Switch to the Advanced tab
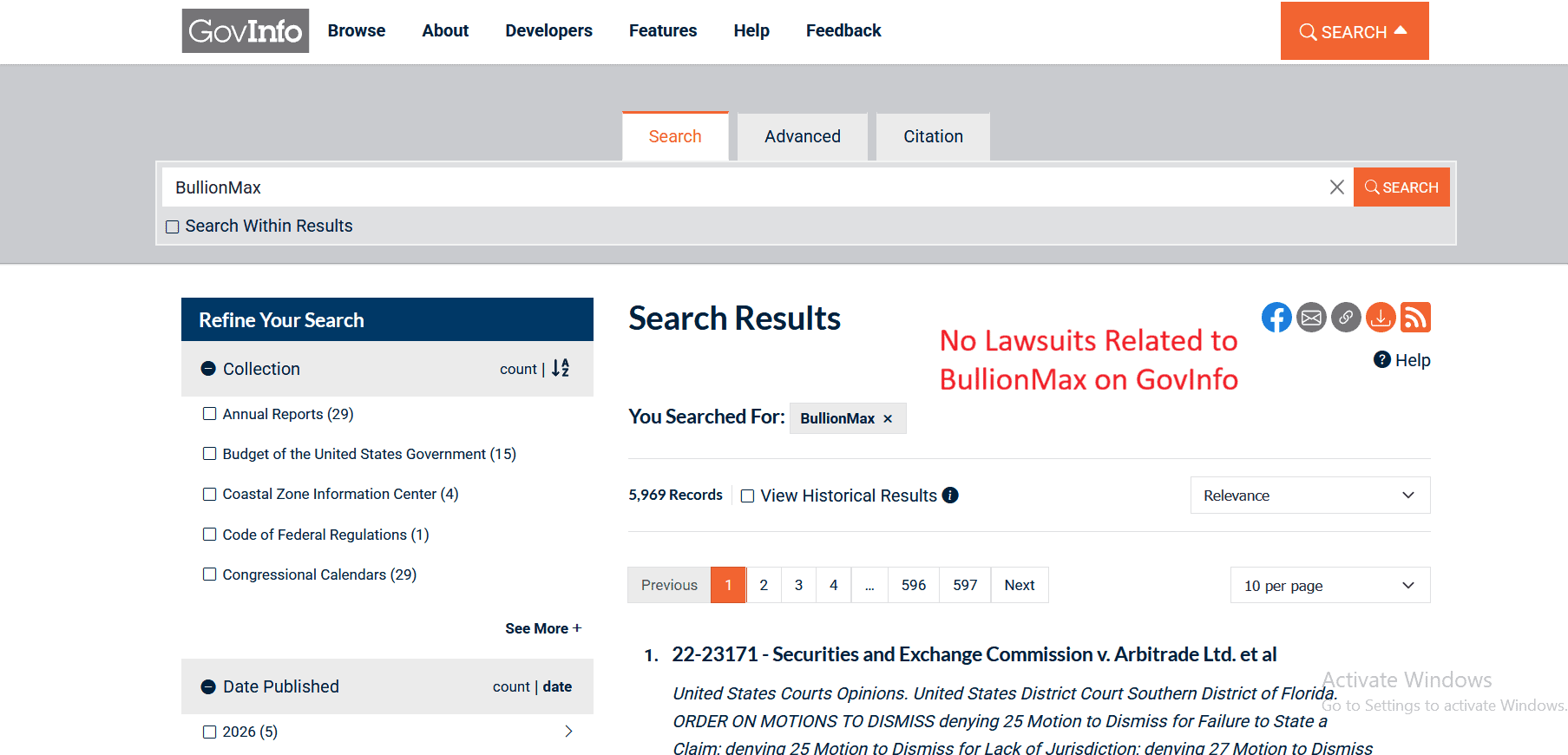Screen dimensions: 1568x755 803,136
